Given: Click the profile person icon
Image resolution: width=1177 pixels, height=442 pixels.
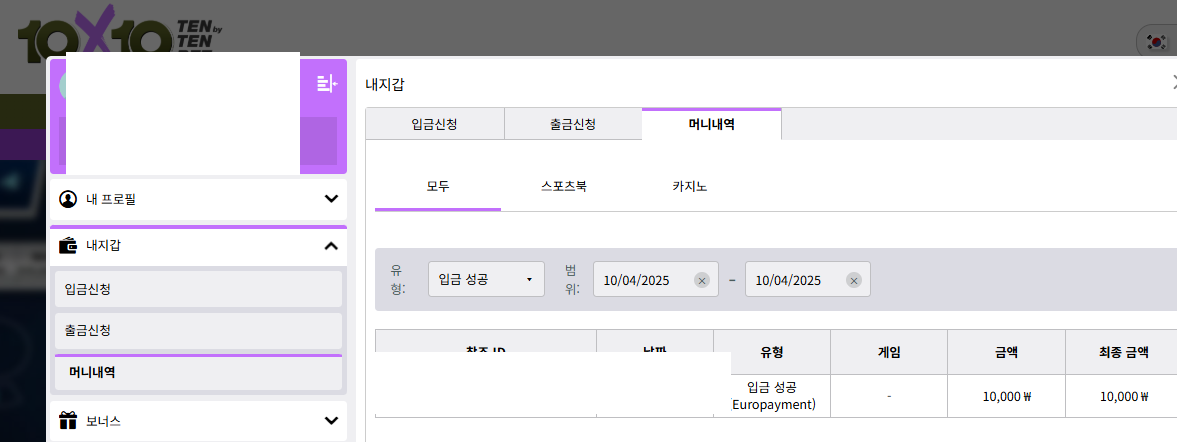Looking at the screenshot, I should [x=68, y=199].
